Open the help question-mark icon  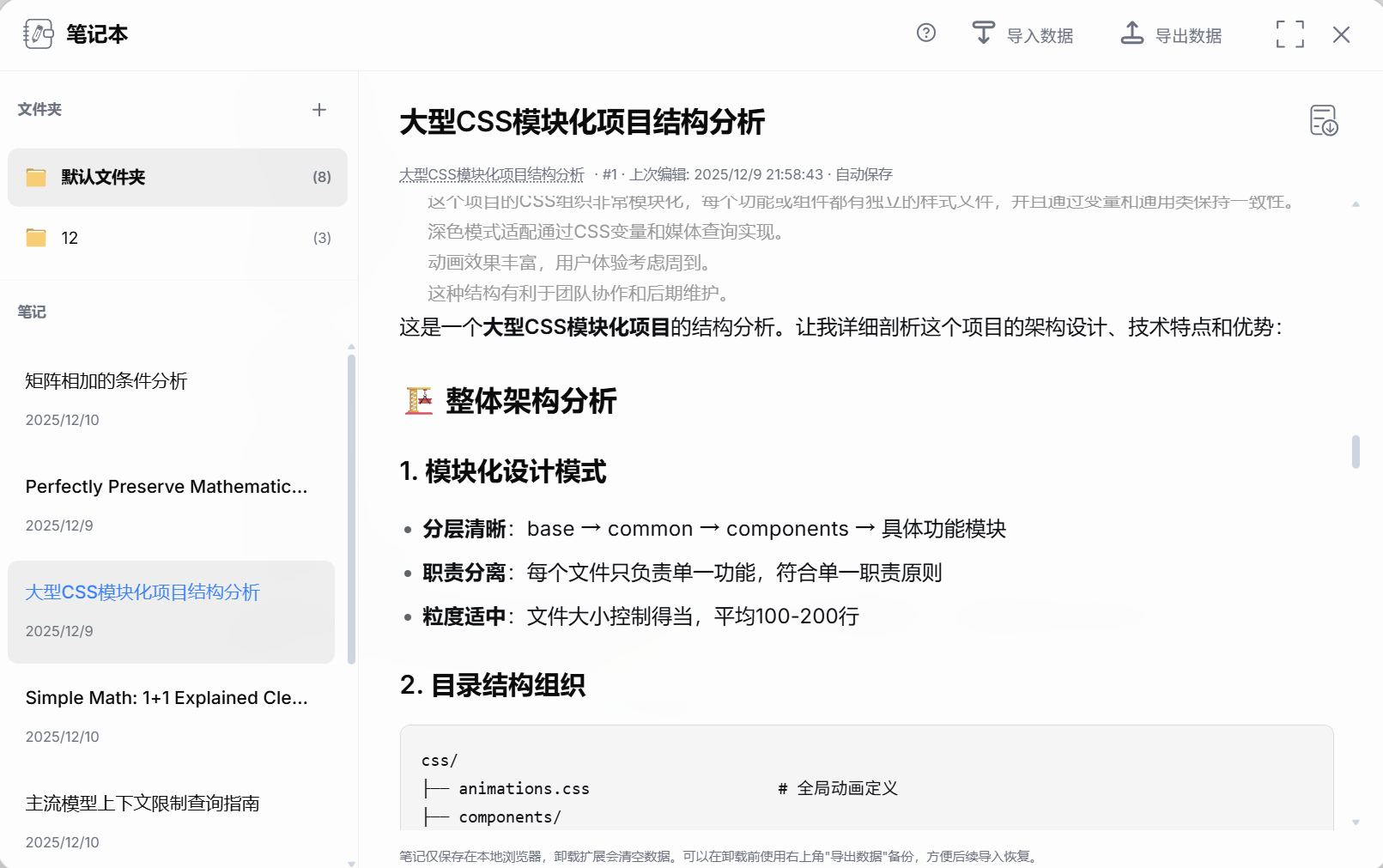click(925, 33)
